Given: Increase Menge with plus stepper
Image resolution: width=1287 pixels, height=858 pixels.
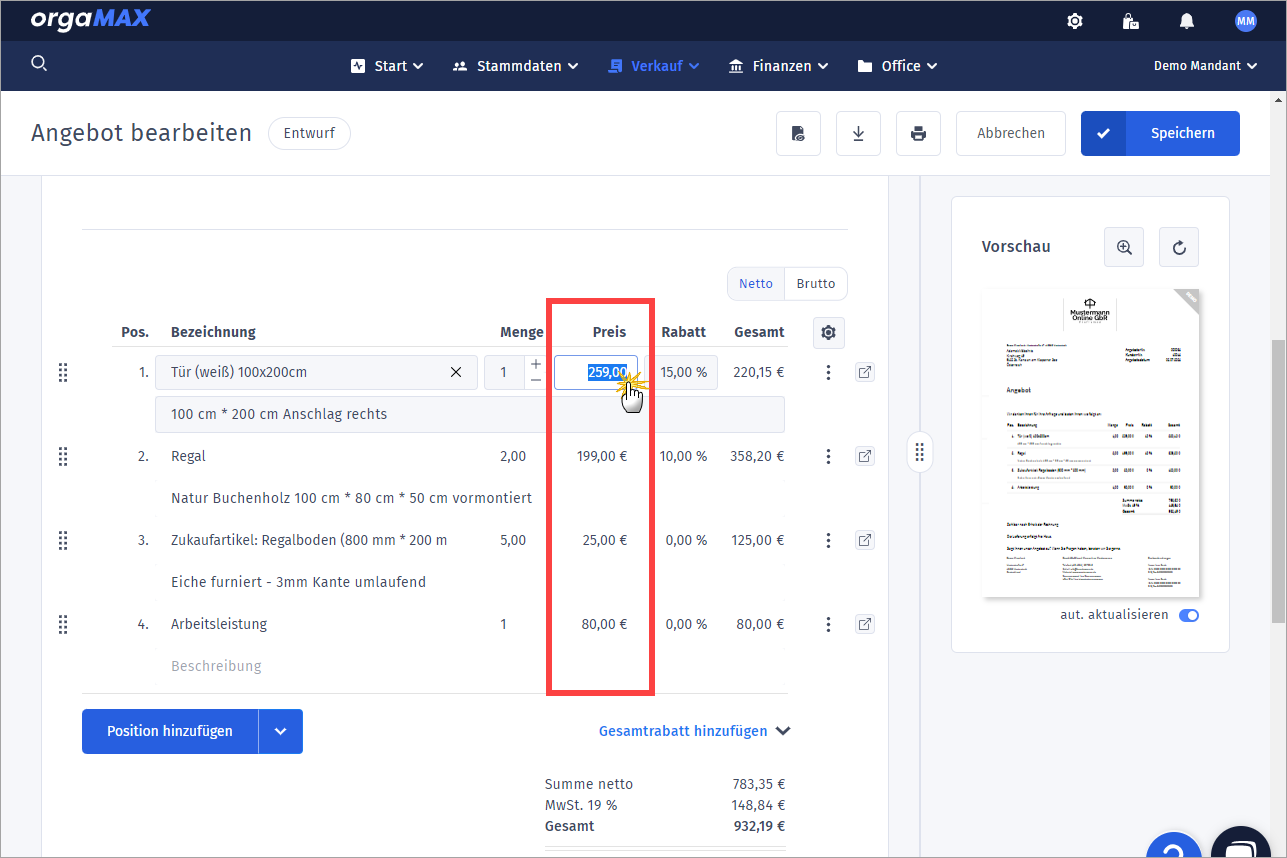Looking at the screenshot, I should point(536,364).
